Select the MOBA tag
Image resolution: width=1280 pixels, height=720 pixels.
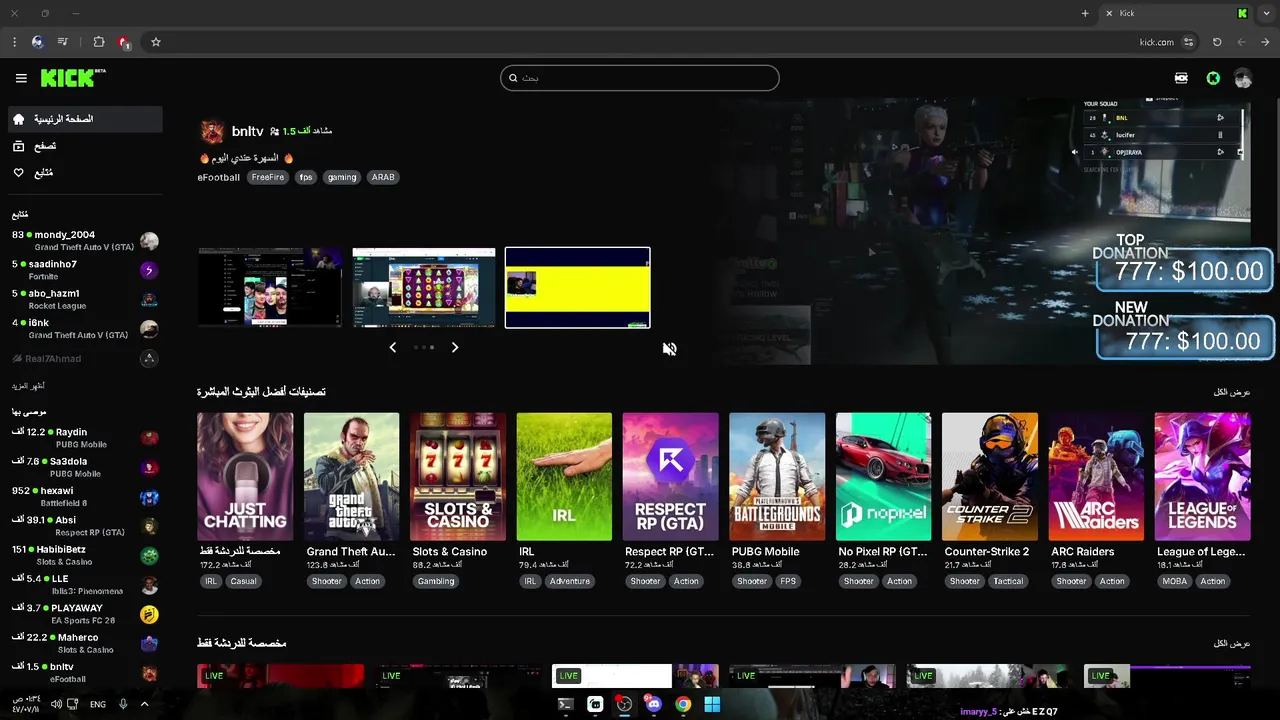pyautogui.click(x=1175, y=581)
